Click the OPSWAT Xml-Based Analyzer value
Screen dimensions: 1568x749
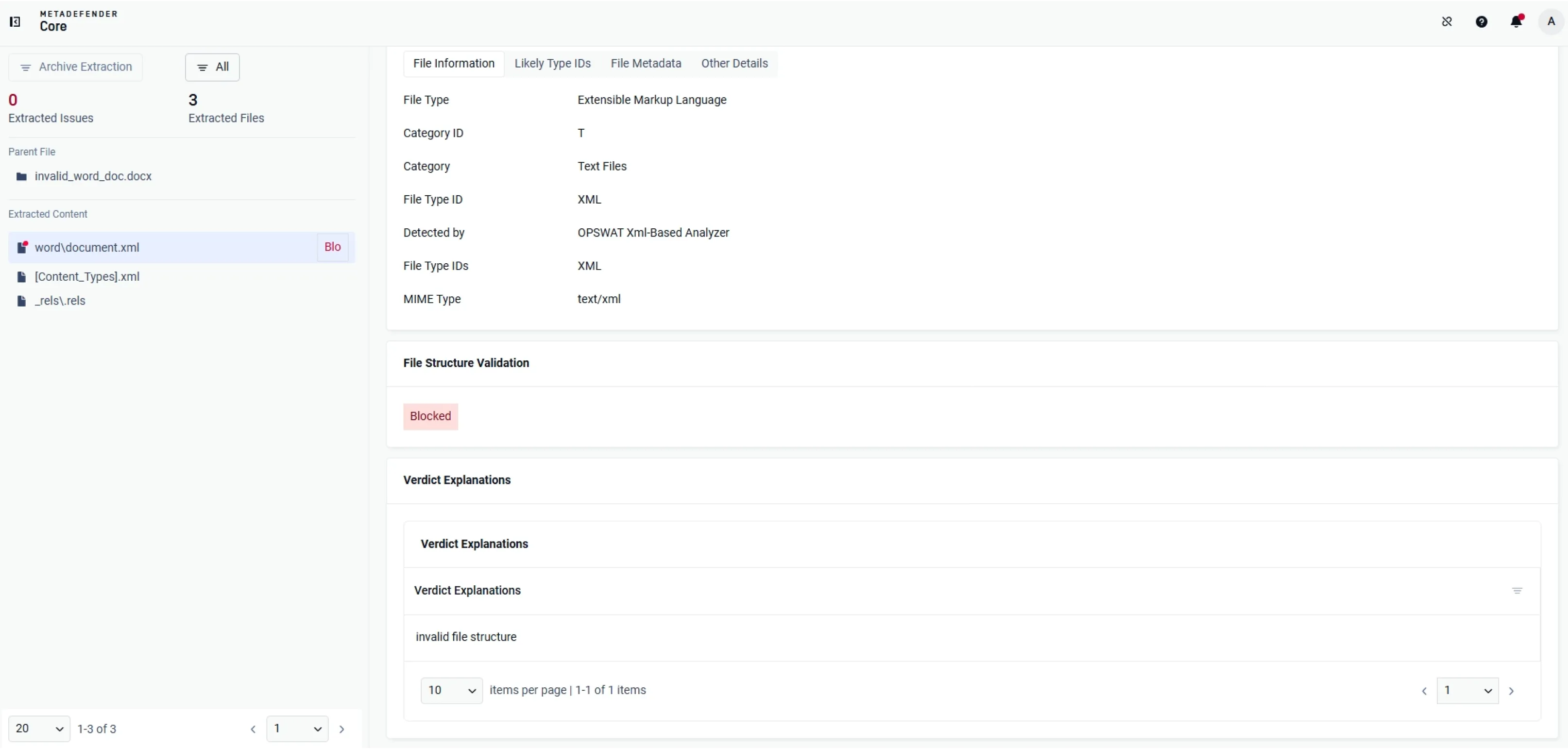point(653,233)
